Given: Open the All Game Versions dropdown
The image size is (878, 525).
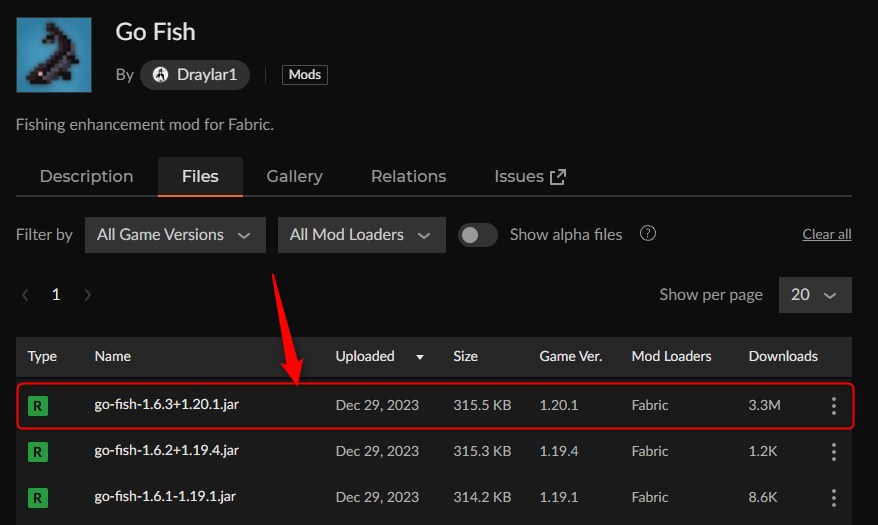Looking at the screenshot, I should 174,235.
